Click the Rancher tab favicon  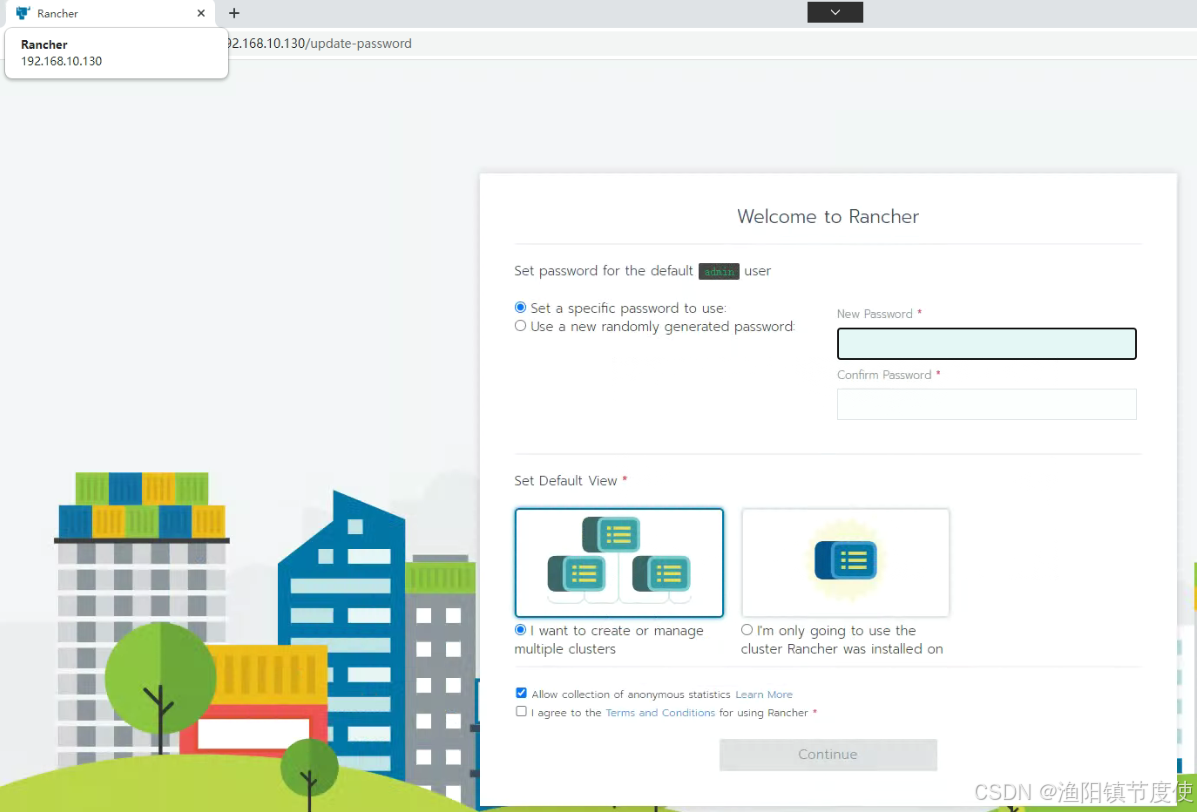[23, 13]
